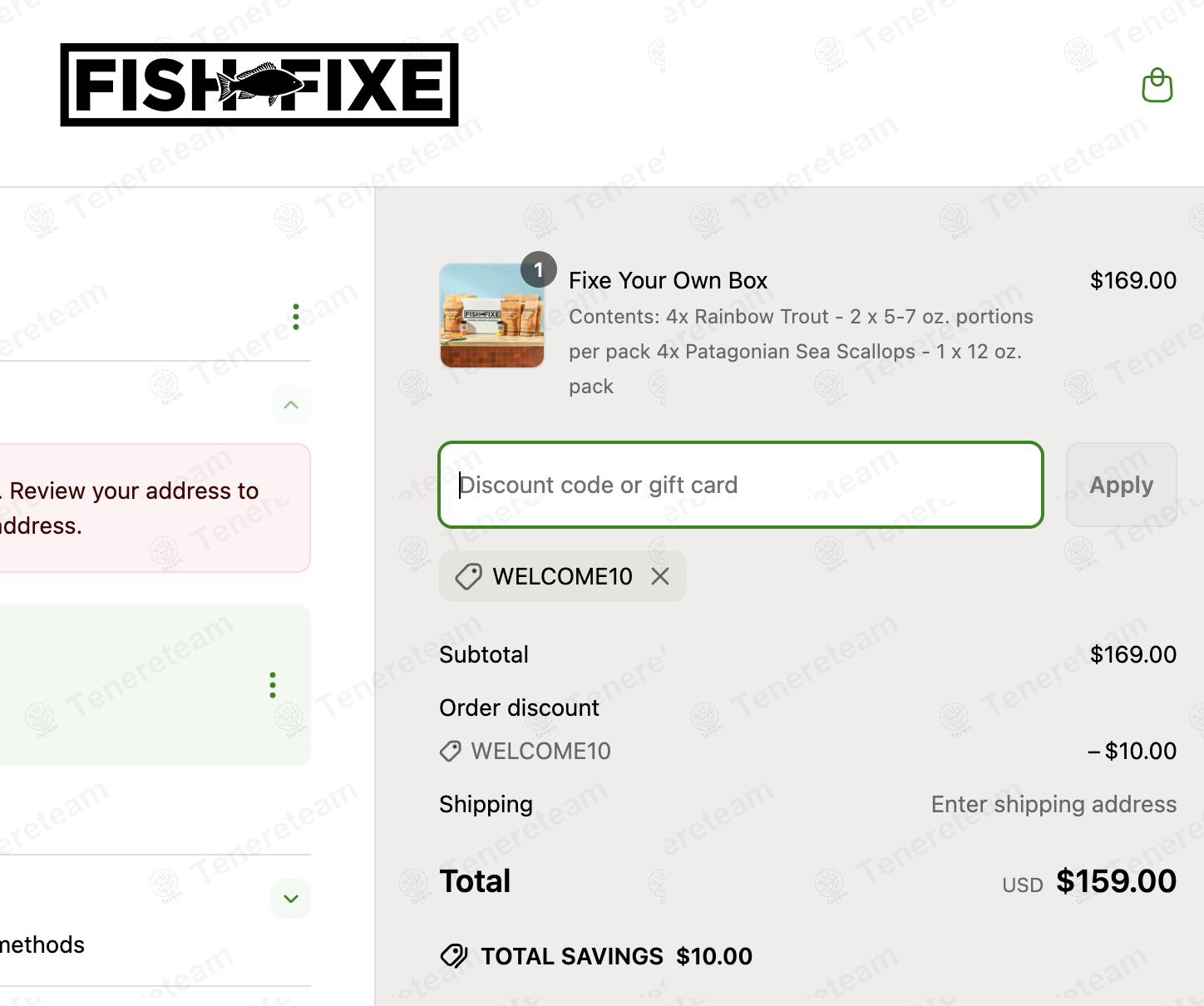Click the Fish Fixe logo
This screenshot has height=1006, width=1204.
259,85
